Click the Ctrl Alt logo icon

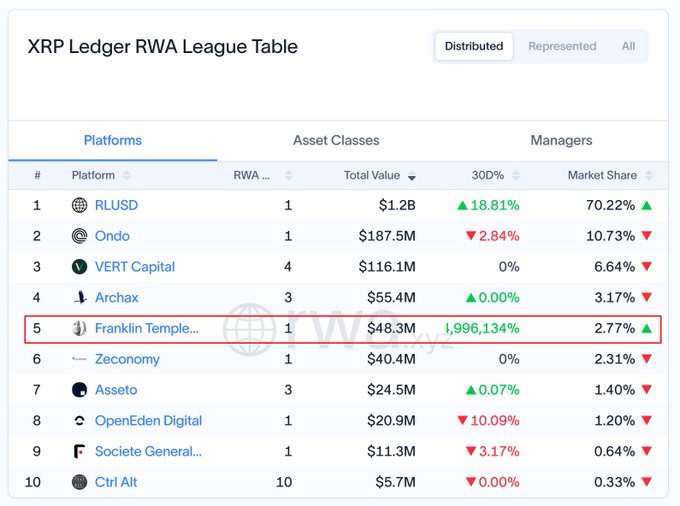pyautogui.click(x=79, y=482)
